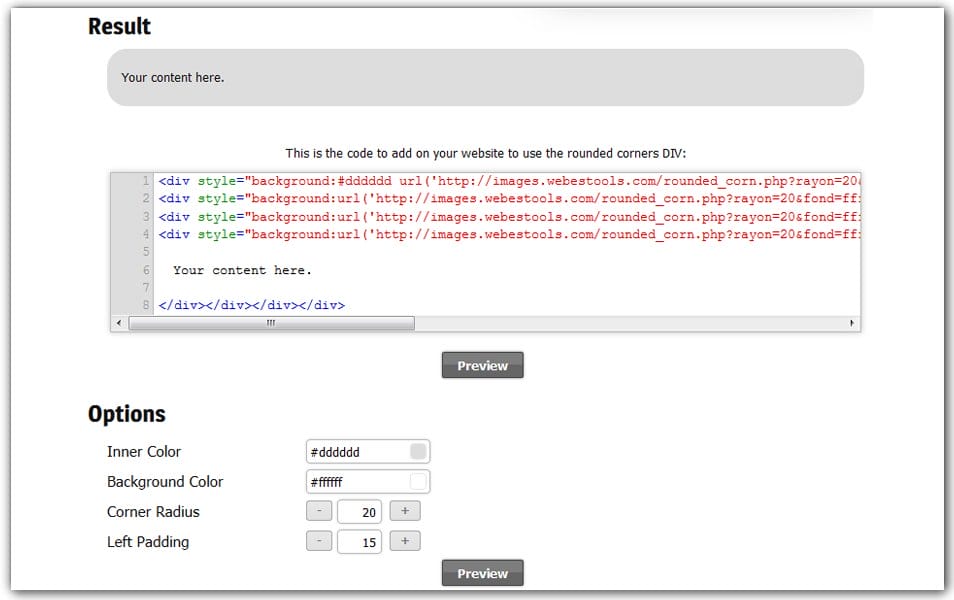
Task: Click the Corner Radius value field
Action: click(360, 512)
